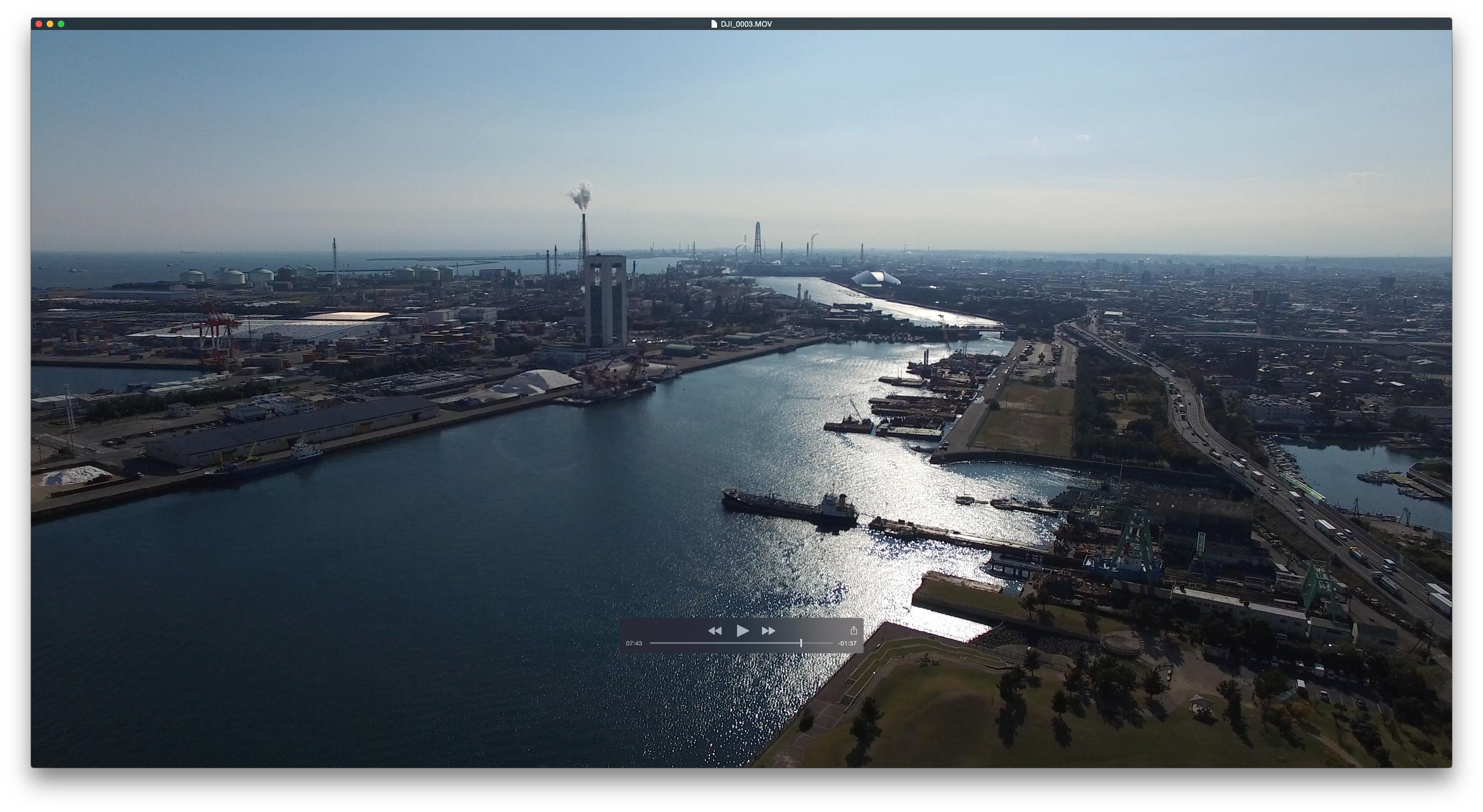Click the elapsed time 07:43
Viewport: 1483px width, 812px height.
point(634,643)
